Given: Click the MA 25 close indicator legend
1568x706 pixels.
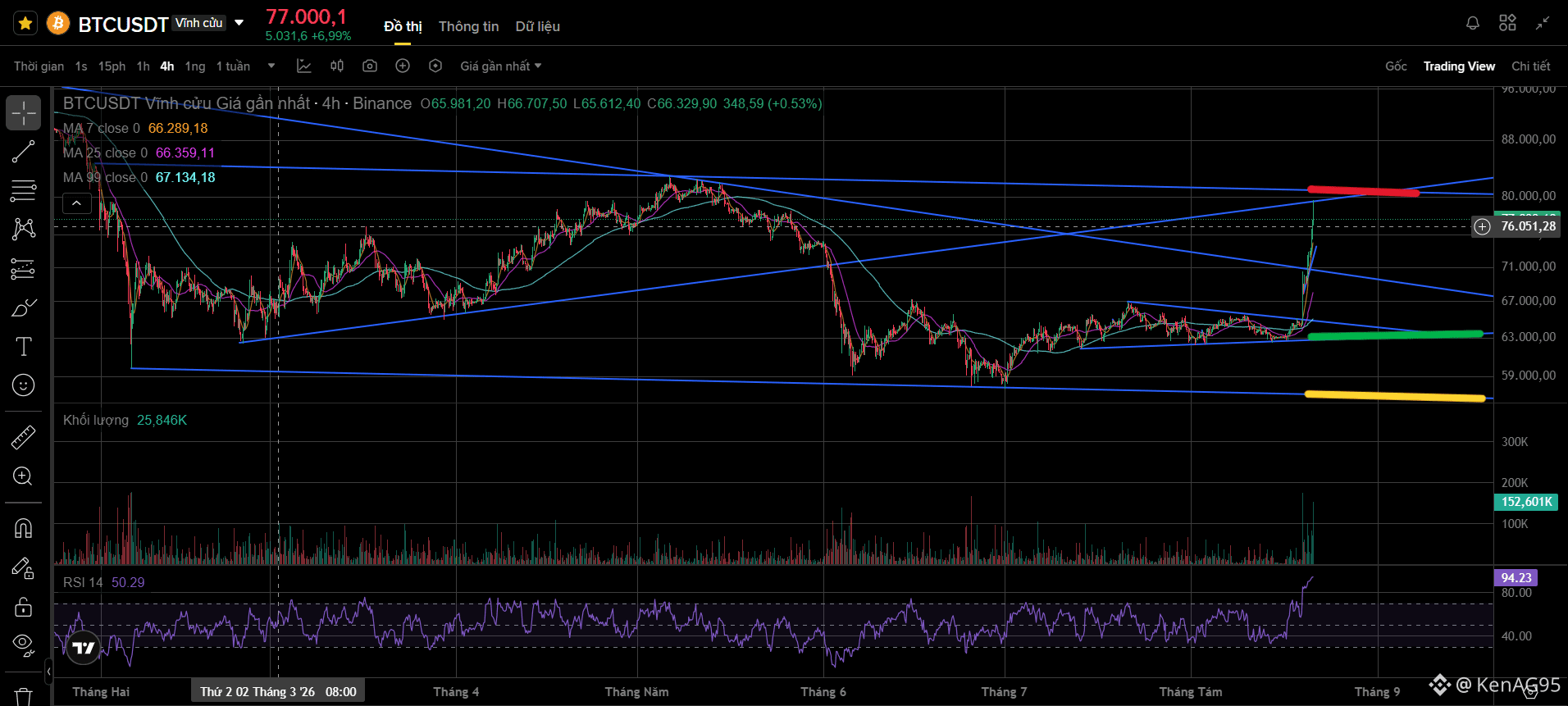Looking at the screenshot, I should 139,153.
